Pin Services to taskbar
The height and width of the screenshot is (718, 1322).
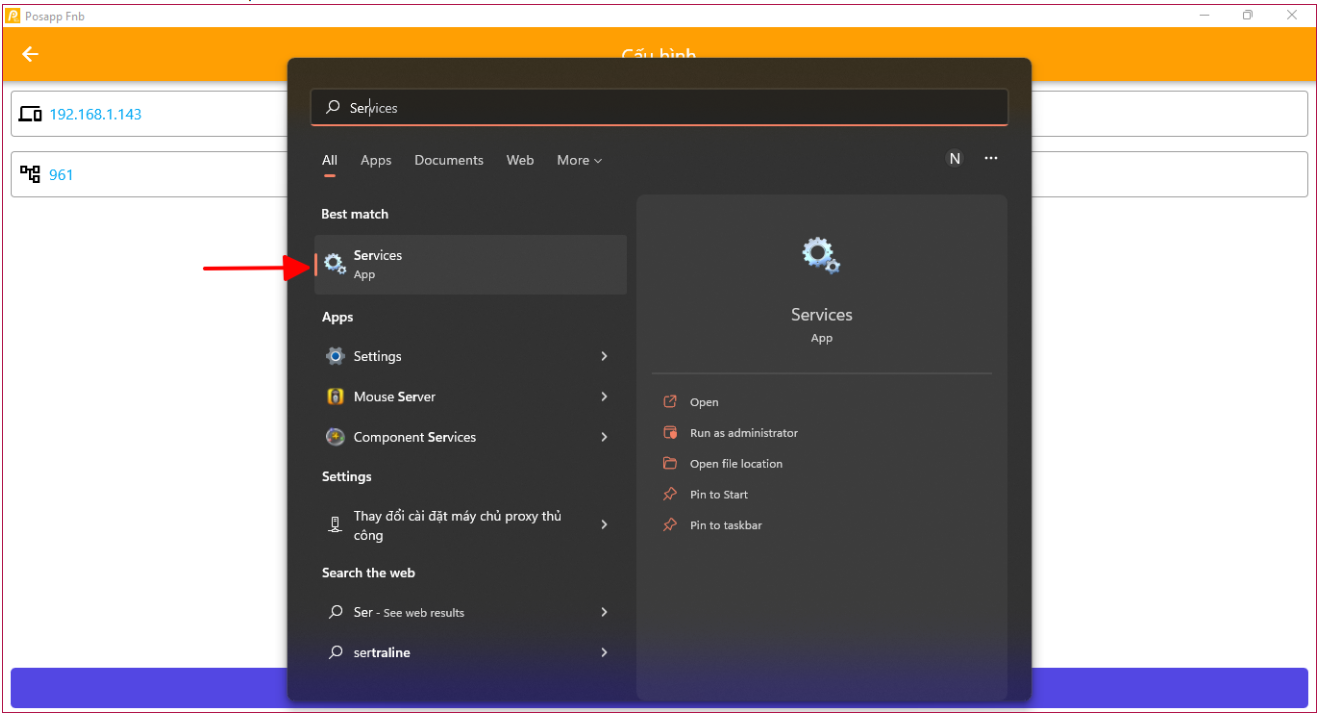[725, 525]
